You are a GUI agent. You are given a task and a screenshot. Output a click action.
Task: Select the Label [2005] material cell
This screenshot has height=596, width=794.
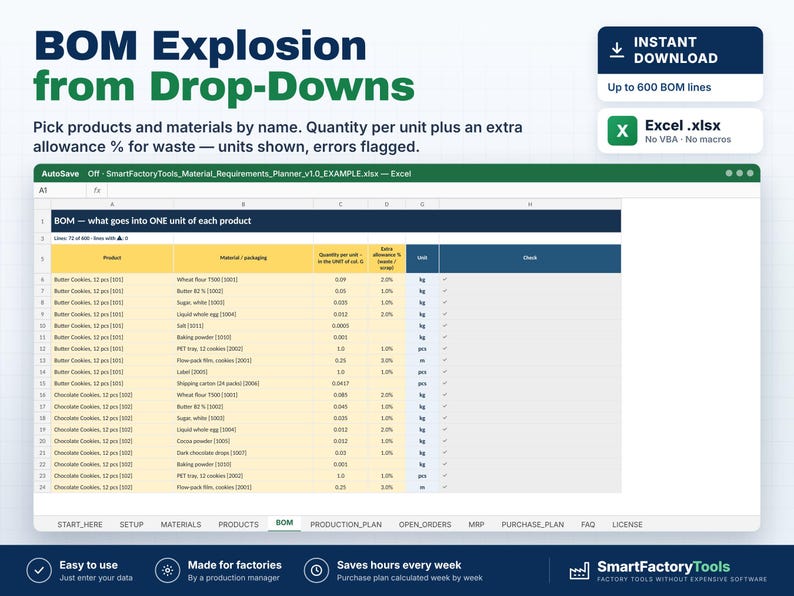click(243, 372)
